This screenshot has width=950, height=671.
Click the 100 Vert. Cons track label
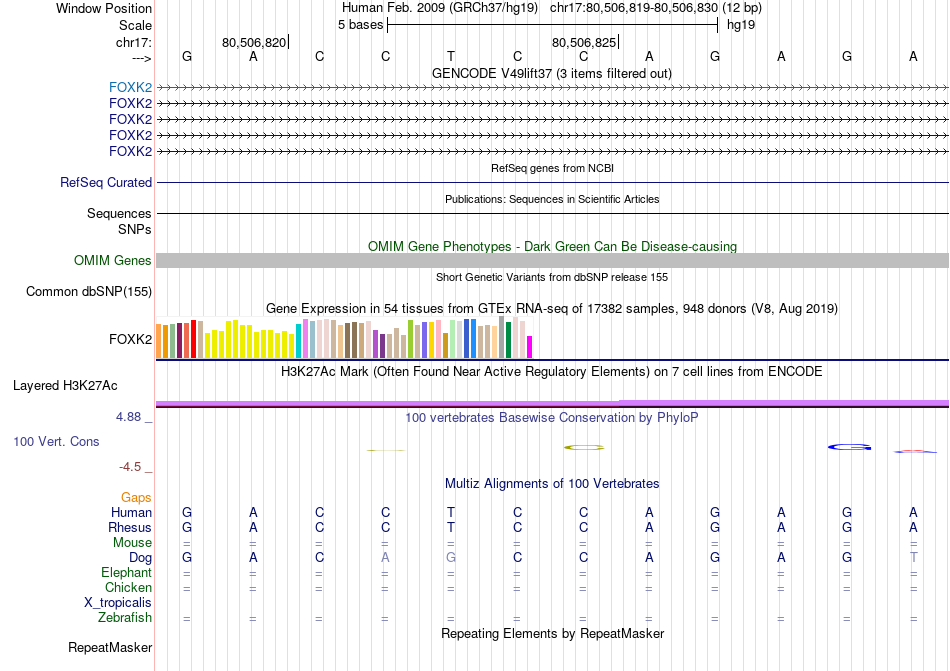point(56,441)
